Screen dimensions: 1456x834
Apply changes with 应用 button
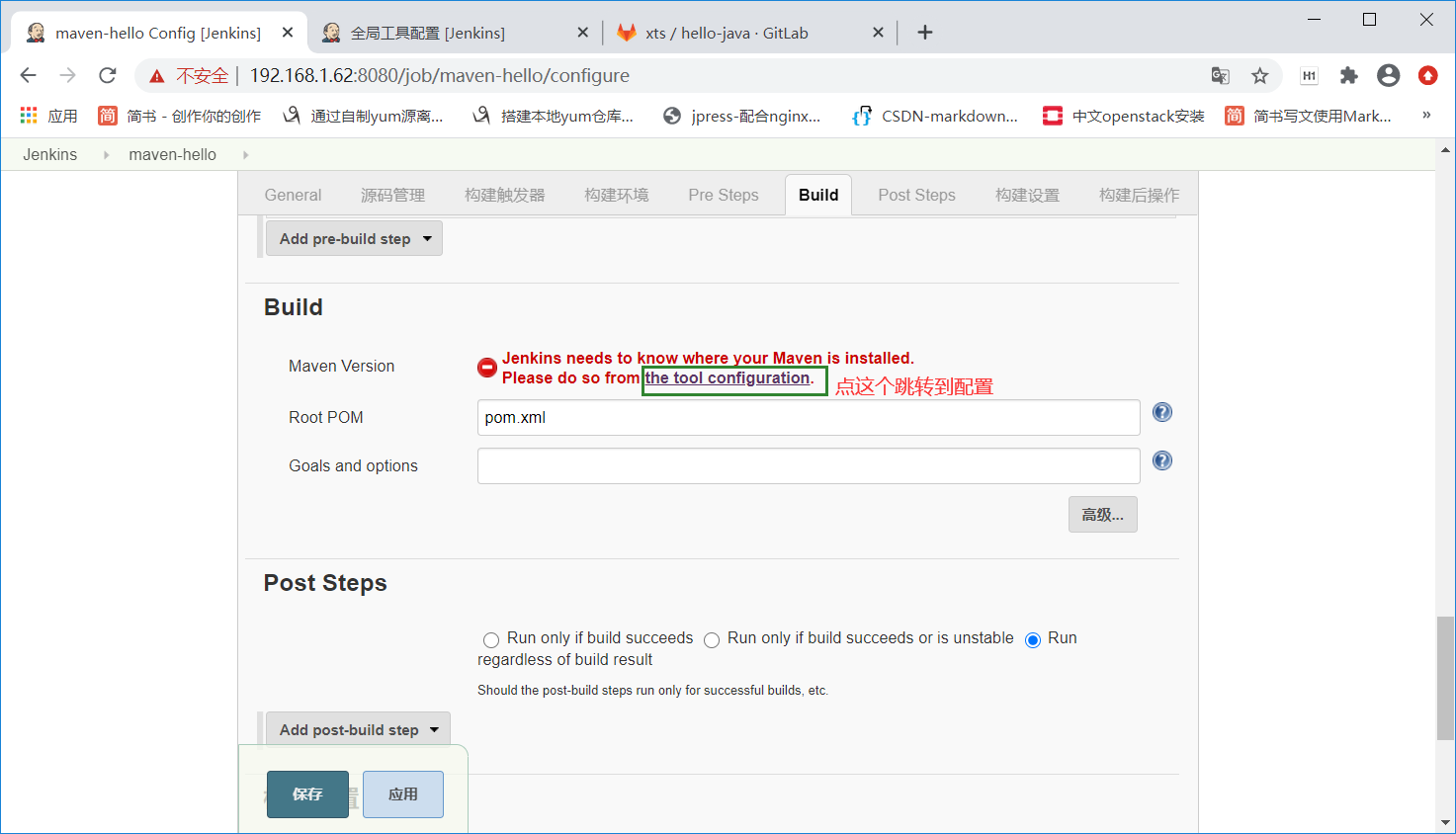tap(403, 794)
